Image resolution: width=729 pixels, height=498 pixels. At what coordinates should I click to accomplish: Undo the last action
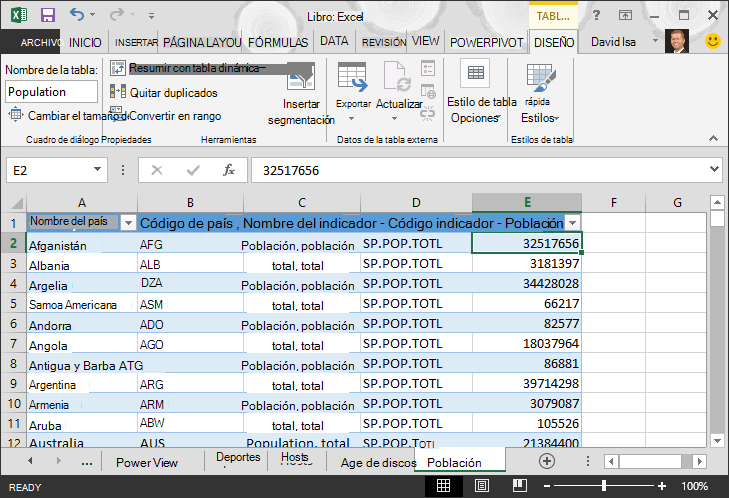point(77,14)
